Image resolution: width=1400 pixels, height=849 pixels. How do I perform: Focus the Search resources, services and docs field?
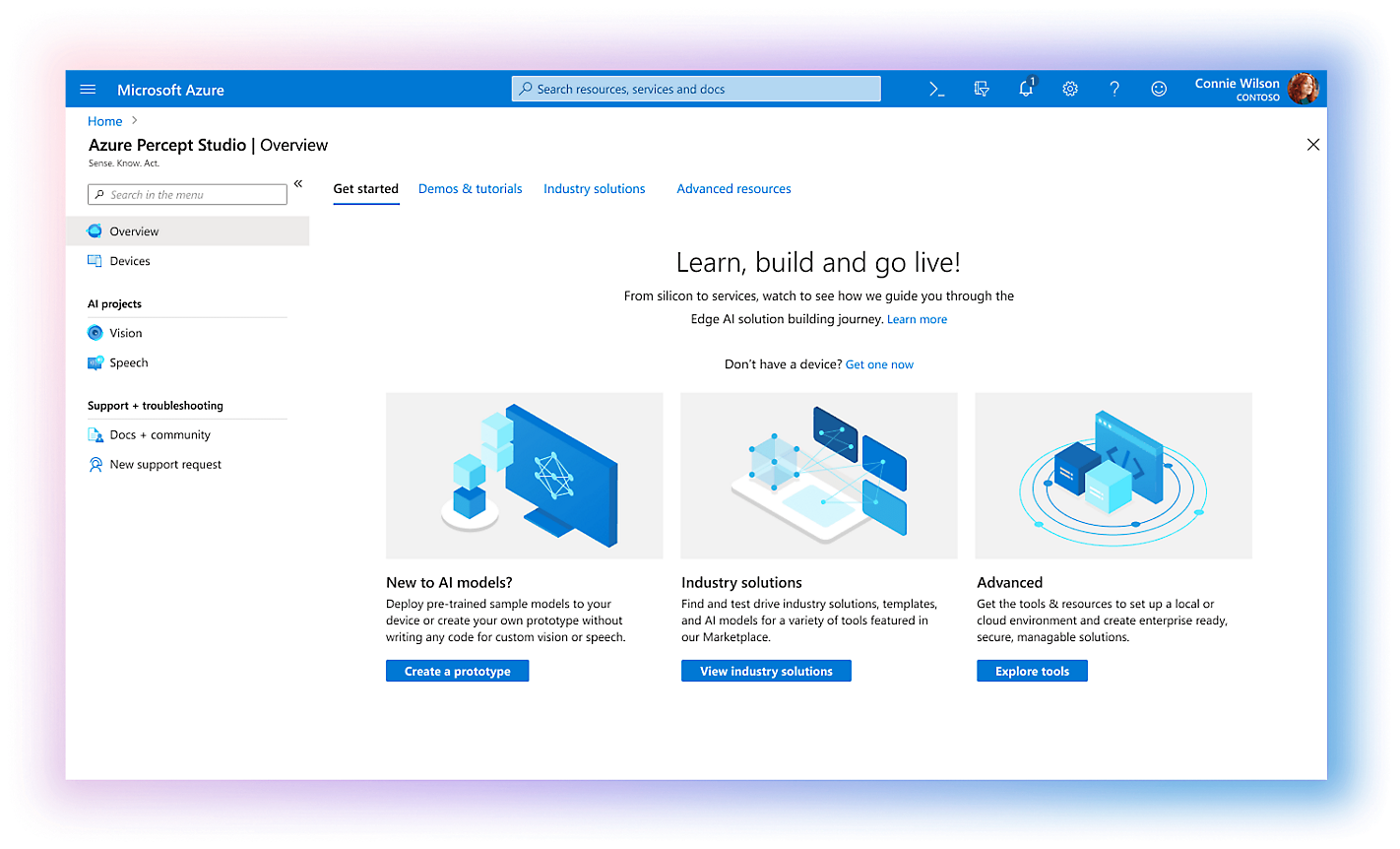click(696, 90)
